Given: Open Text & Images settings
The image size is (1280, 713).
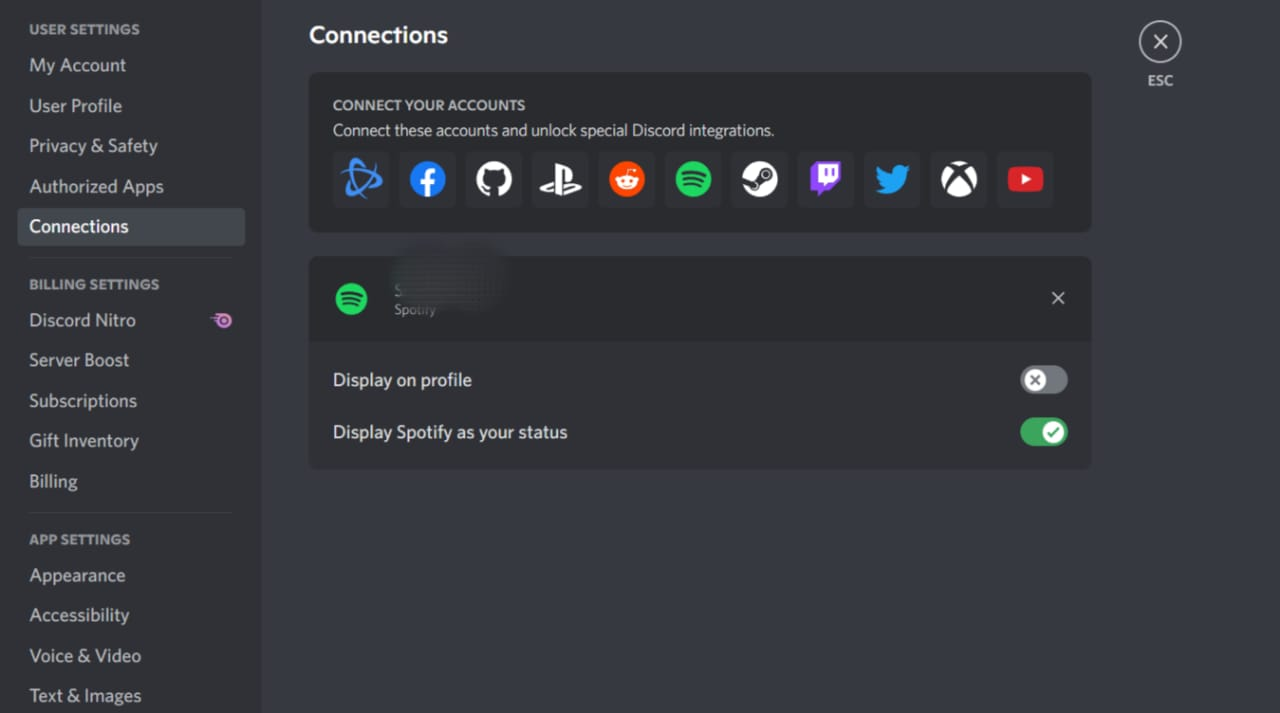Looking at the screenshot, I should tap(131, 696).
